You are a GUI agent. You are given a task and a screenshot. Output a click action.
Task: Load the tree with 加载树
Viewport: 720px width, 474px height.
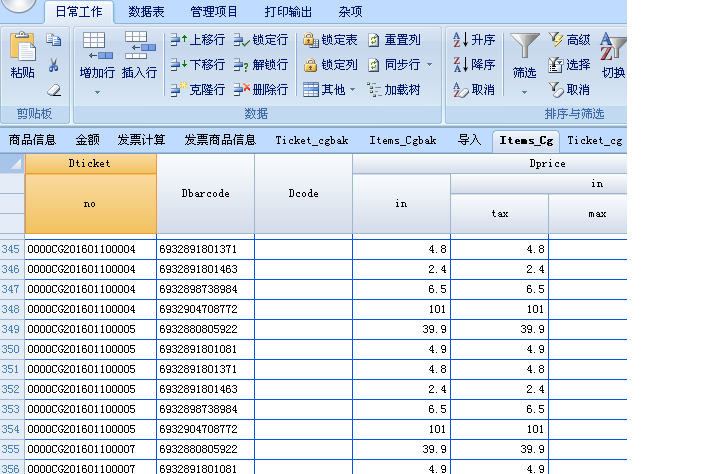394,90
